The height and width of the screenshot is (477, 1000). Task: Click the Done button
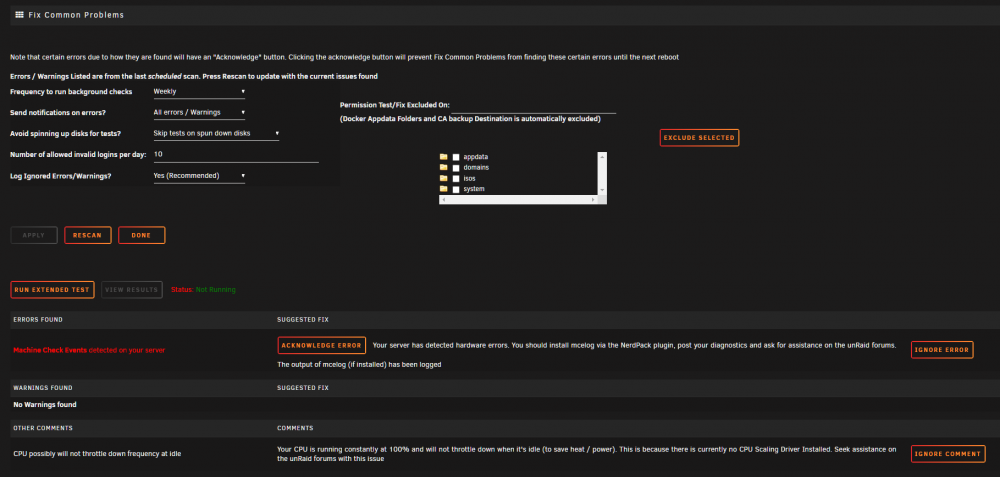(x=142, y=235)
